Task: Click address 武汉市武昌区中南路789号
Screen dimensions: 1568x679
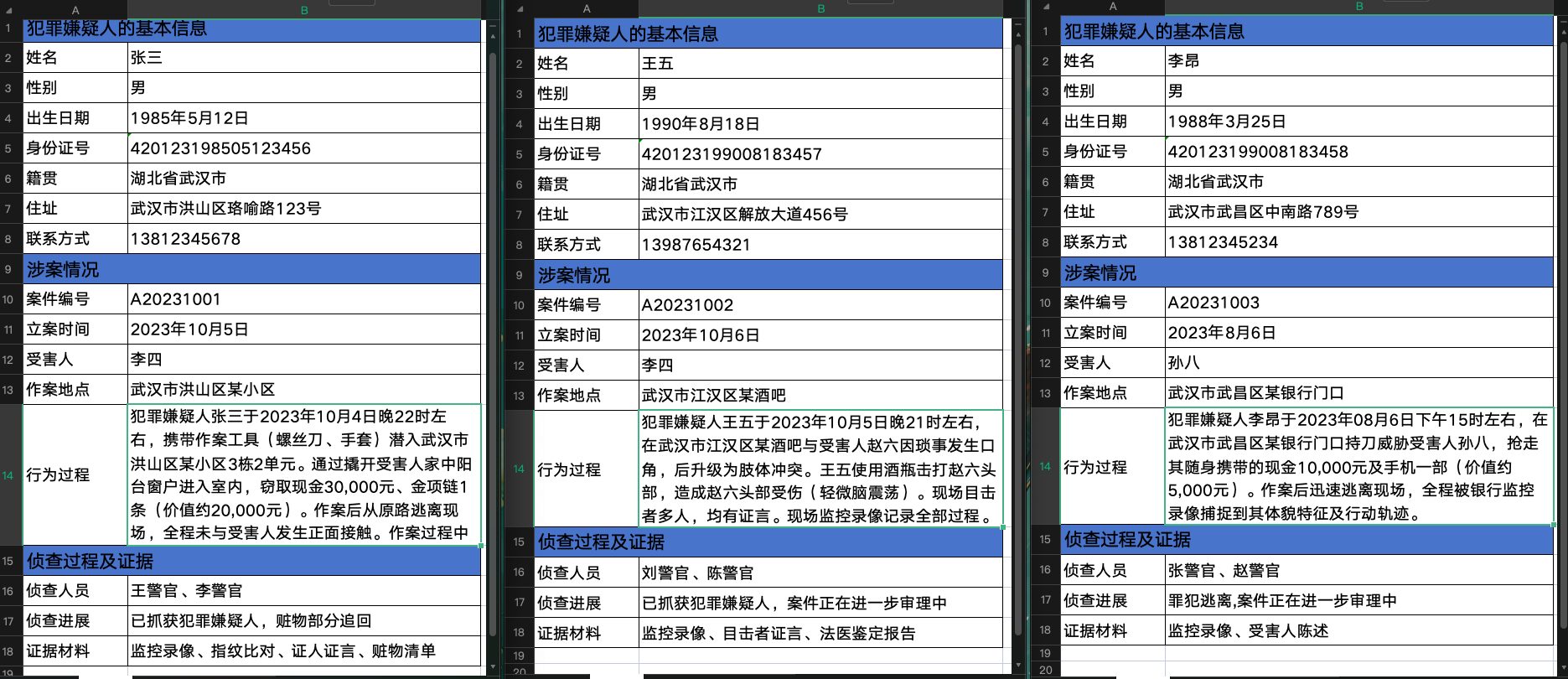Action: click(x=1359, y=212)
